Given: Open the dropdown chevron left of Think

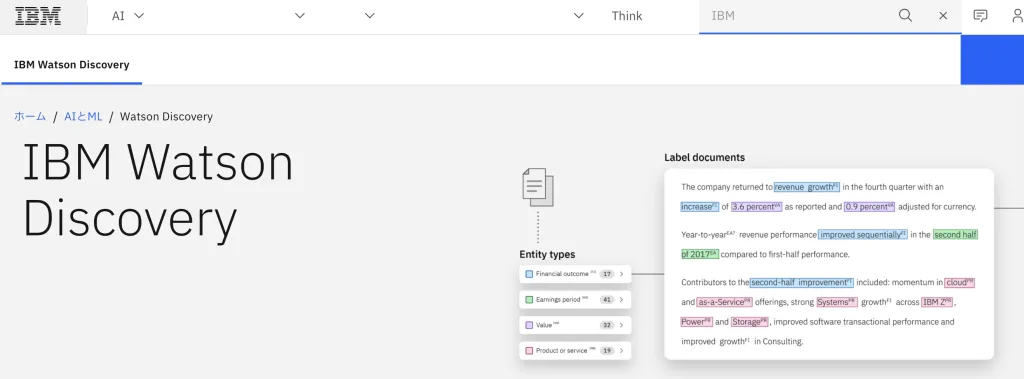Looking at the screenshot, I should pyautogui.click(x=579, y=16).
